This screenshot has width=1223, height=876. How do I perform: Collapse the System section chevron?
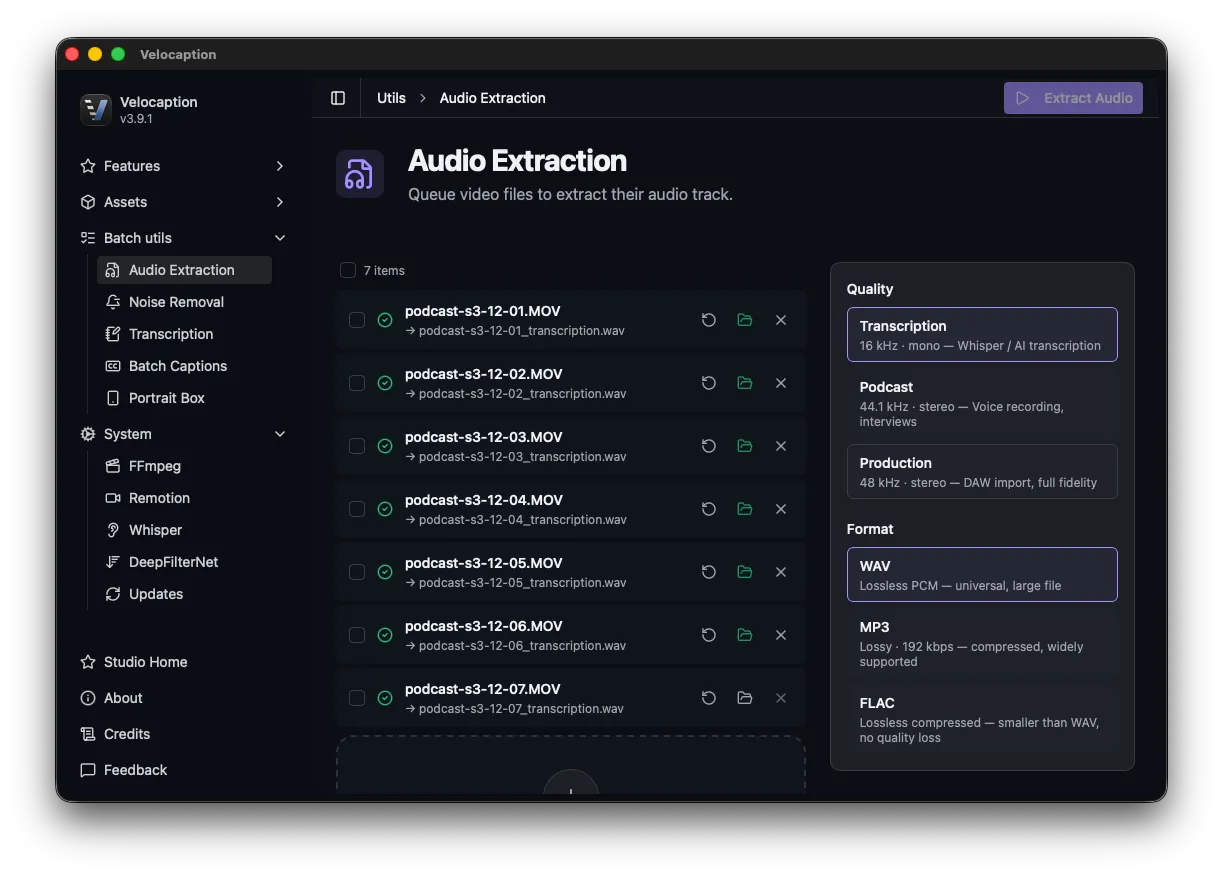coord(280,434)
